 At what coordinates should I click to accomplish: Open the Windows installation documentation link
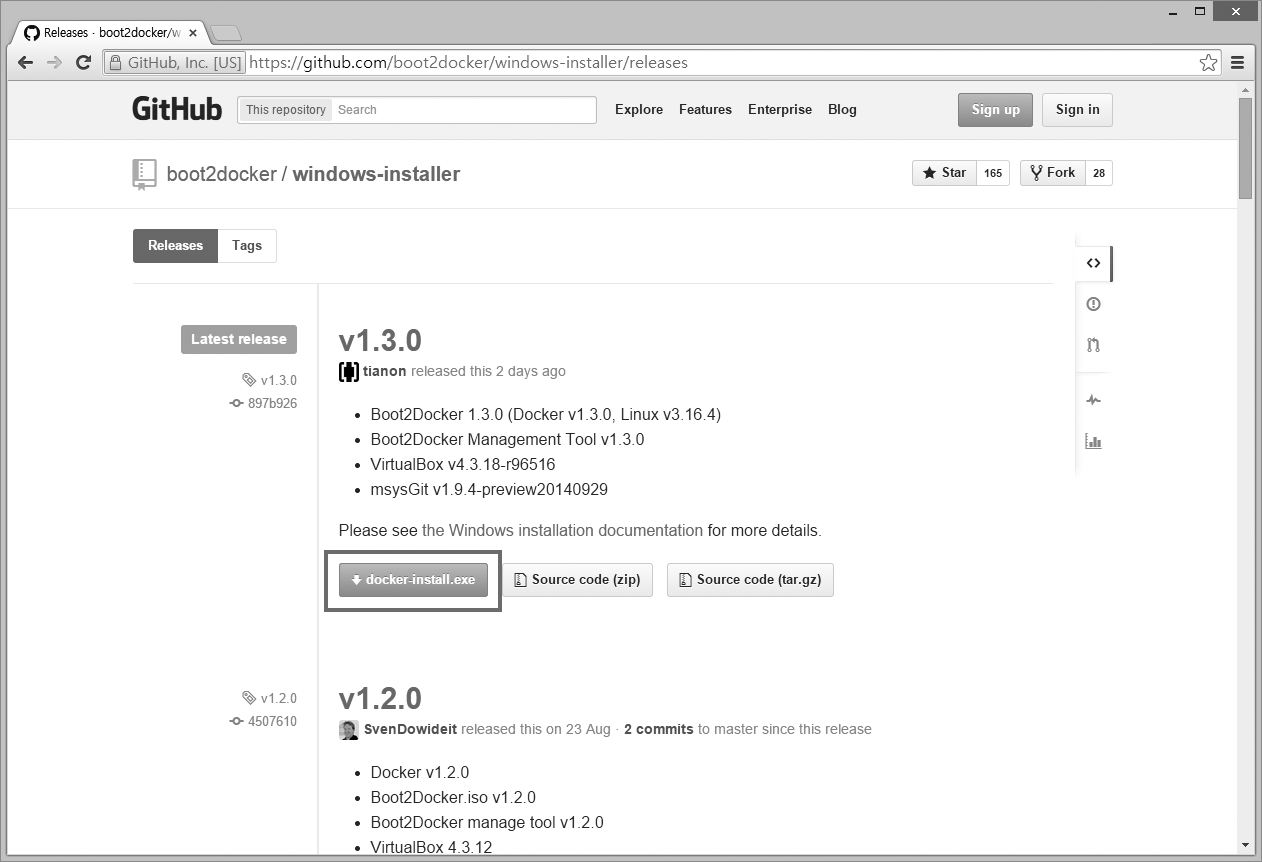tap(562, 530)
